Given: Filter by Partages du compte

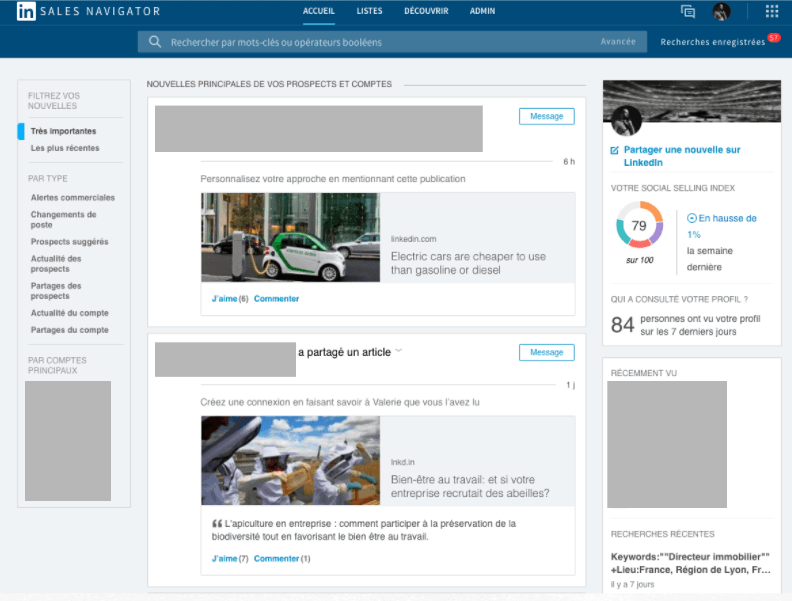Looking at the screenshot, I should pos(69,330).
